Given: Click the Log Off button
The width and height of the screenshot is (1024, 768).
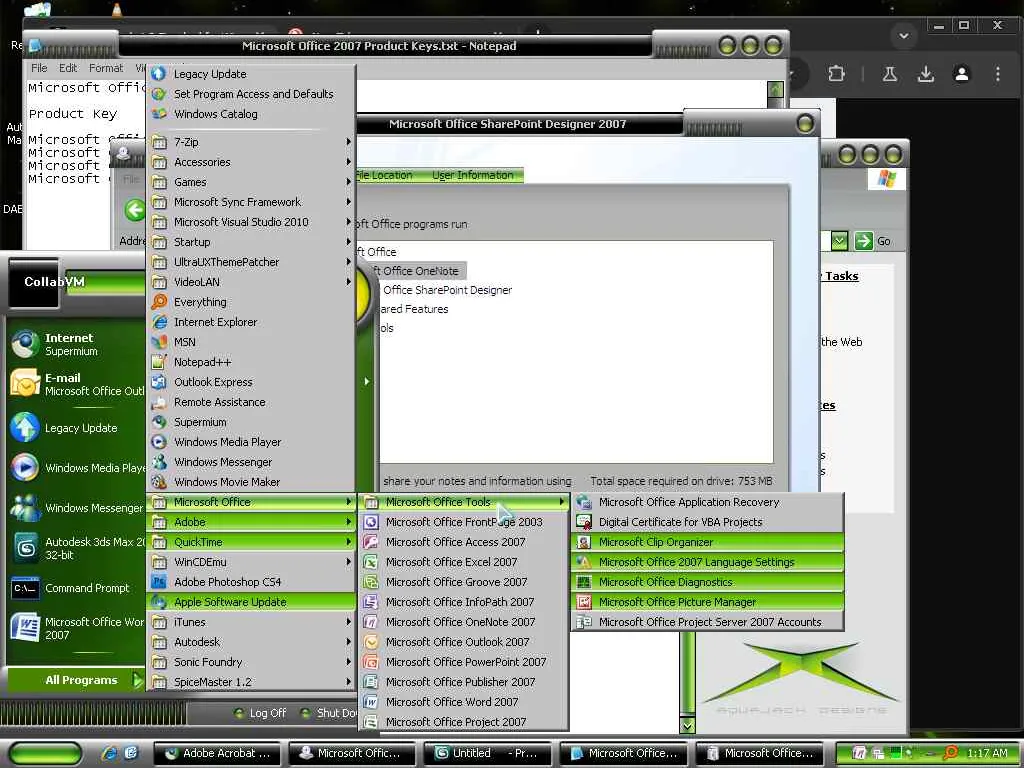Looking at the screenshot, I should tap(260, 713).
